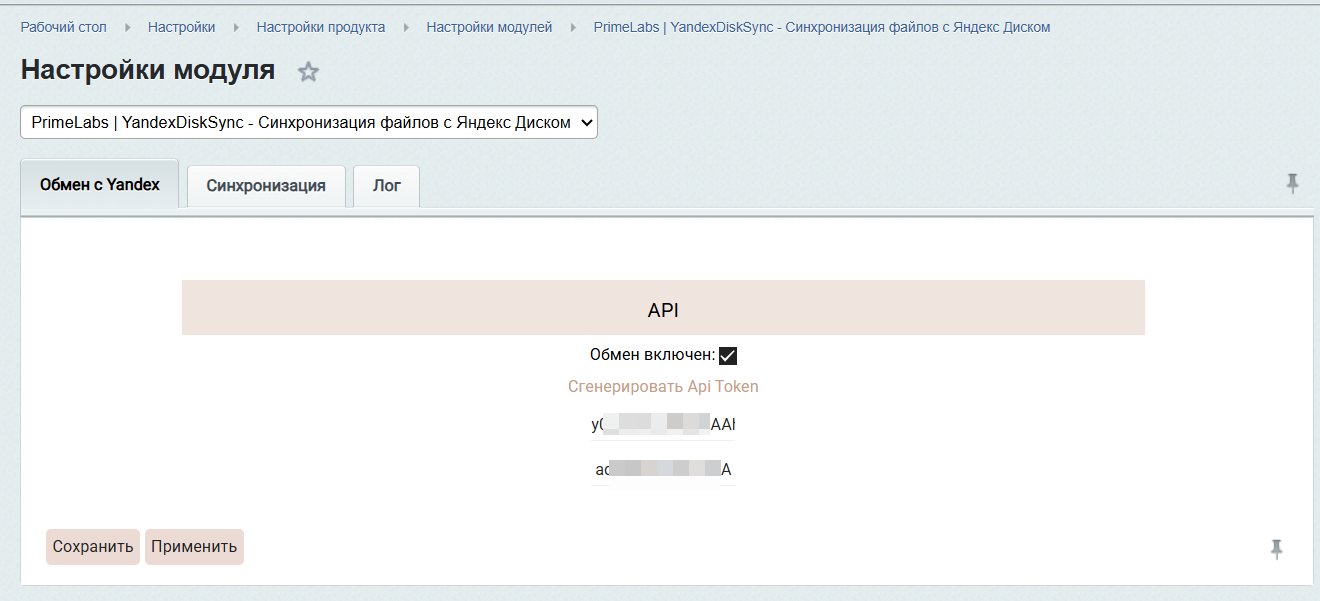Screen dimensions: 1320x601
Task: Click the second token field below
Action: coord(663,470)
